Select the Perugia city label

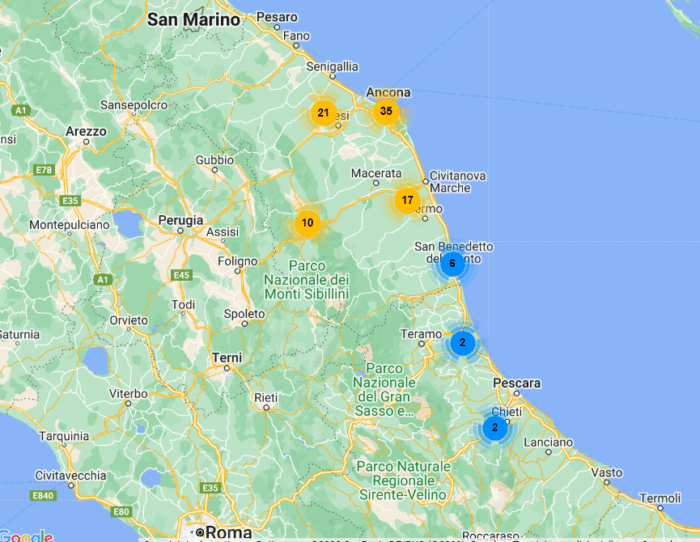point(181,219)
